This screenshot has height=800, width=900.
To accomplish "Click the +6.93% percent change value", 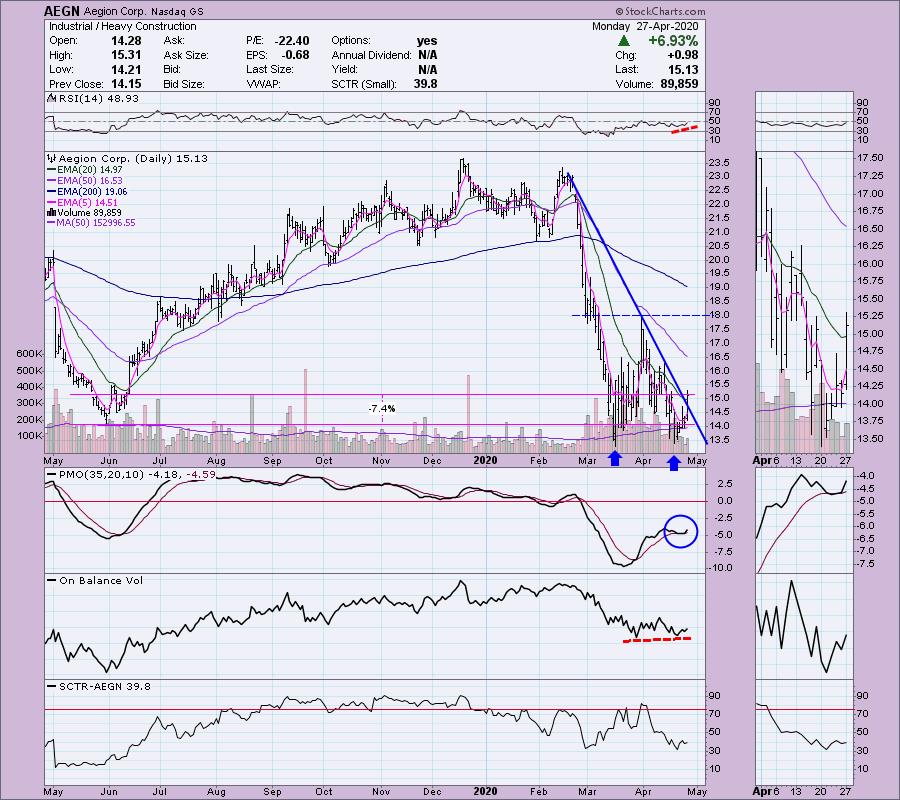I will [x=673, y=41].
